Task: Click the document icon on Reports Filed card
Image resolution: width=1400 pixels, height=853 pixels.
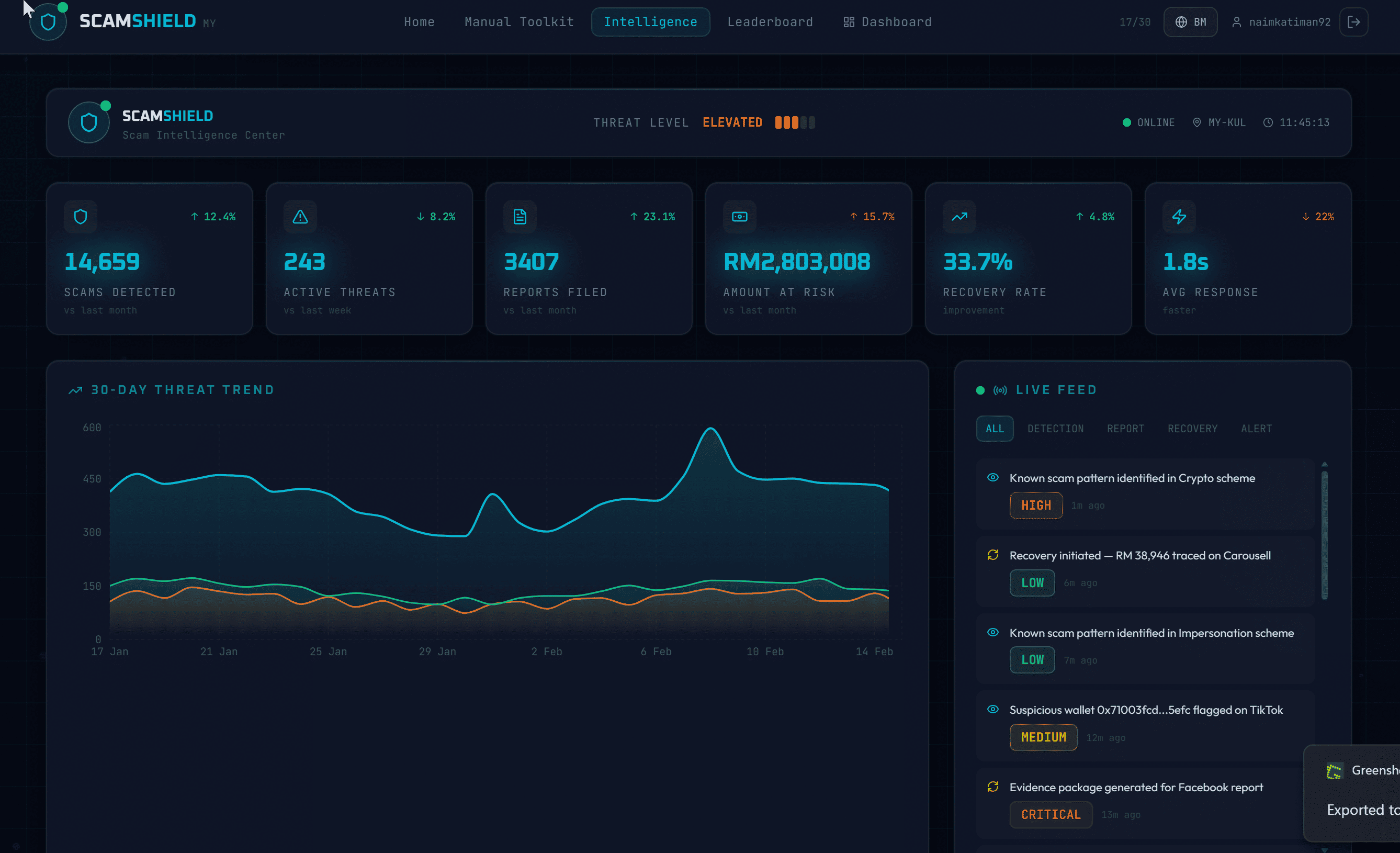Action: 520,217
